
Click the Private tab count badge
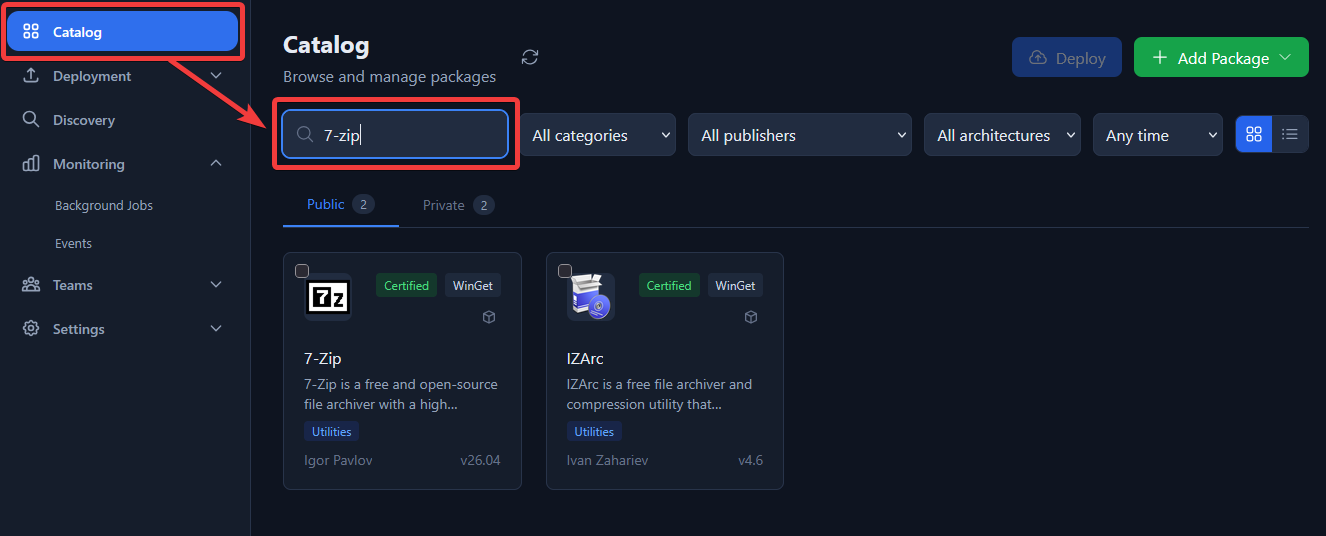pos(484,205)
